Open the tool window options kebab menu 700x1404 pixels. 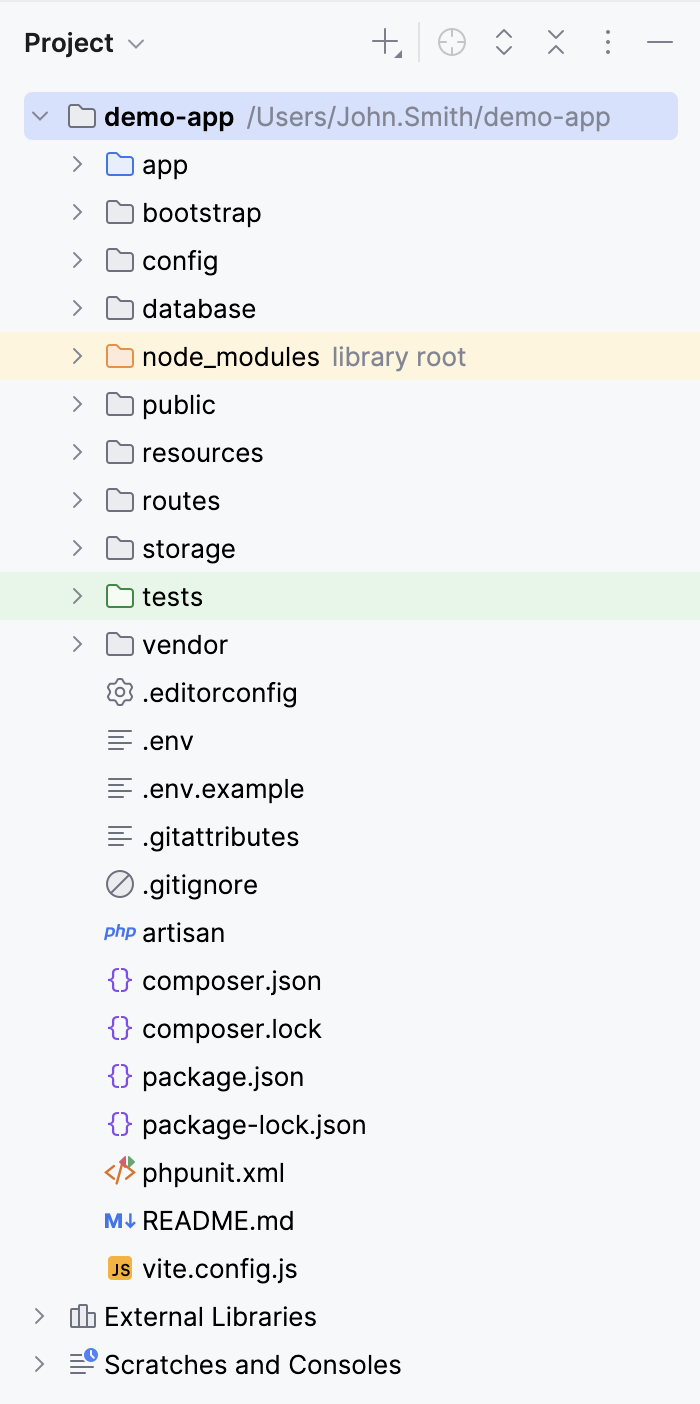click(608, 42)
